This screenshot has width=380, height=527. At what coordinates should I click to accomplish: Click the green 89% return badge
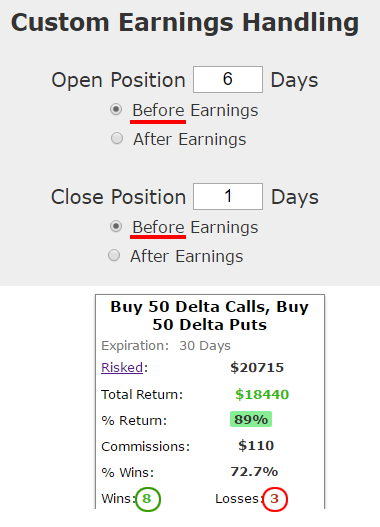(x=251, y=419)
